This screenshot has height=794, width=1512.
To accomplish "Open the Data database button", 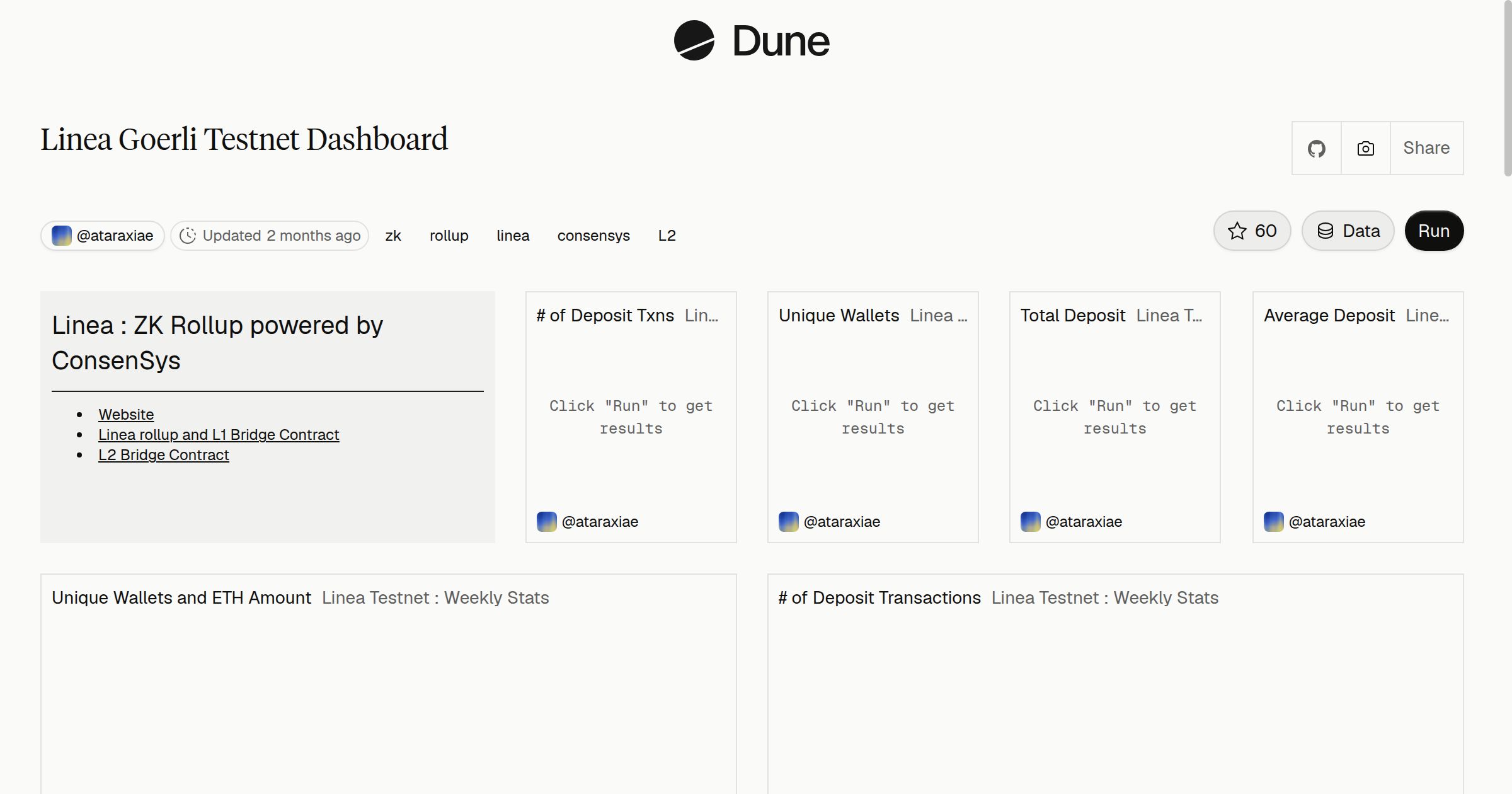I will point(1348,231).
